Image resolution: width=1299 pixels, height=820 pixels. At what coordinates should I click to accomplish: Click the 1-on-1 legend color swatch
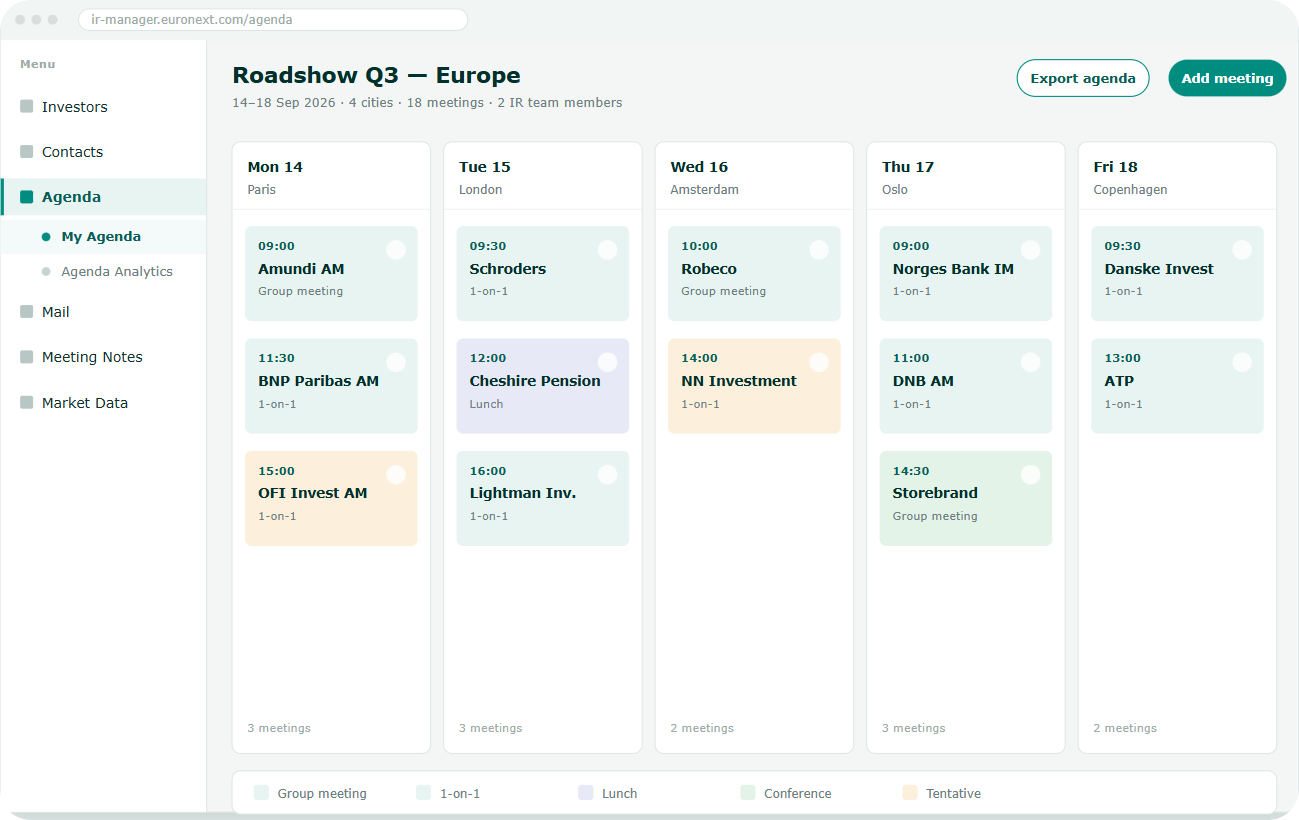pos(424,793)
